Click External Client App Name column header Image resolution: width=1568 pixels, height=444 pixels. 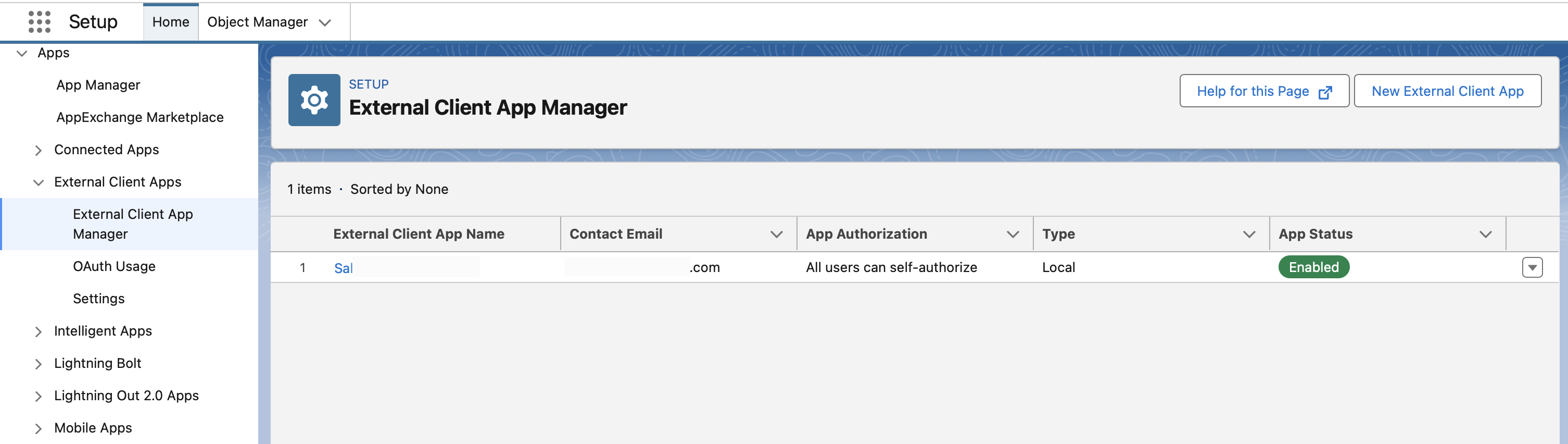click(x=419, y=234)
